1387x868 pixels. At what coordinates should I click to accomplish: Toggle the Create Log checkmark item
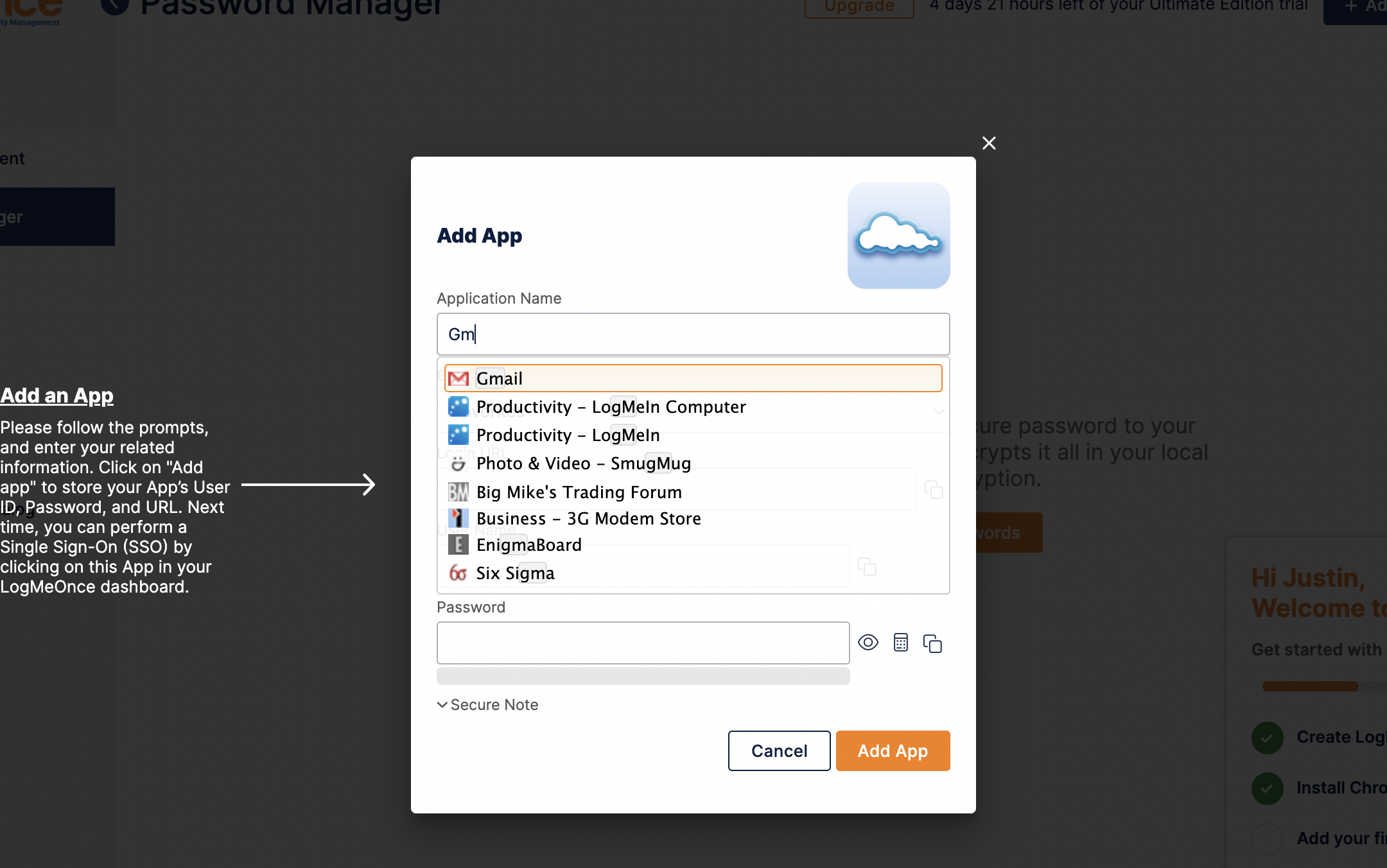[1268, 737]
